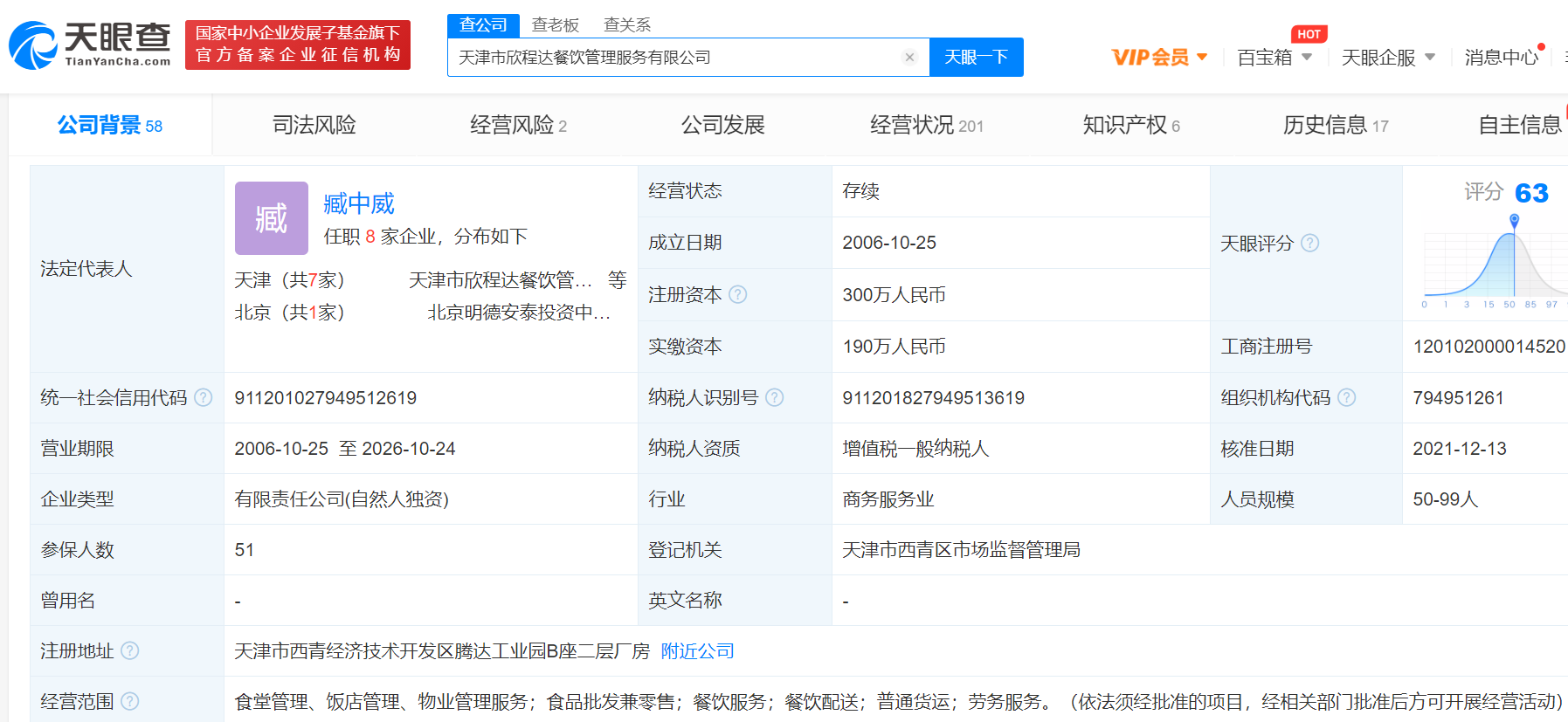Open help icon next to 统一社会信用代码
The height and width of the screenshot is (722, 1568).
point(204,397)
